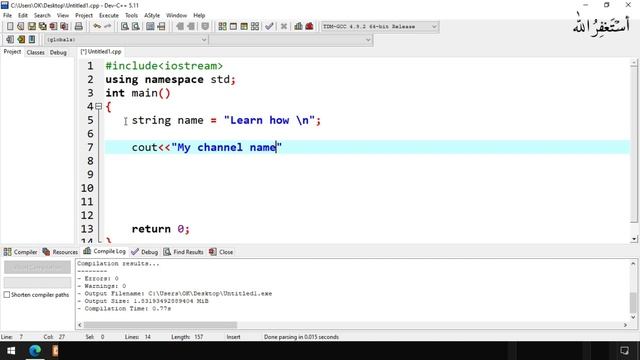Click the Compile & Run toolbar icon
Screen dimensions: 640x360
point(244,27)
